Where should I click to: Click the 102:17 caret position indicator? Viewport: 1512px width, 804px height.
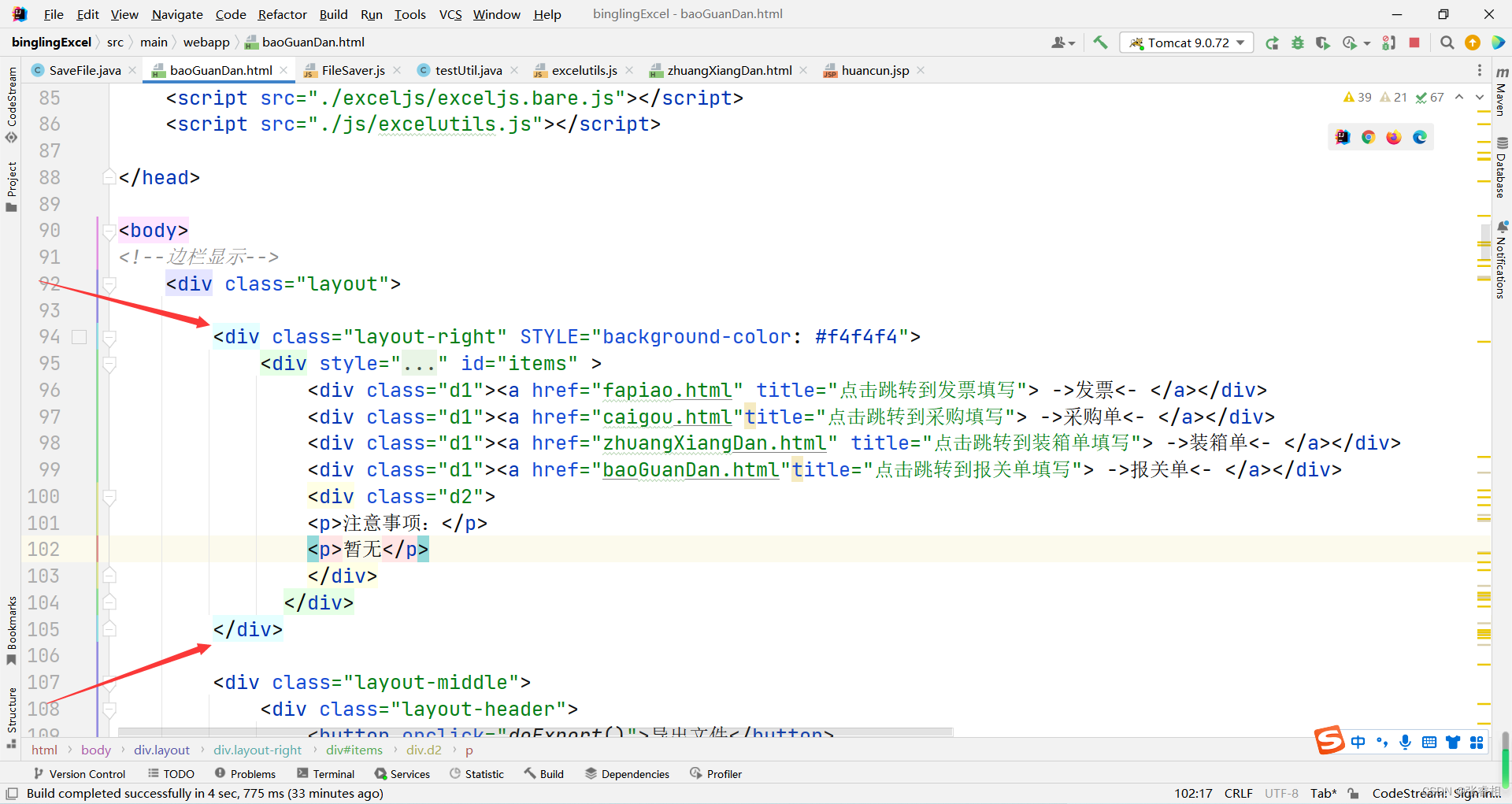click(x=1193, y=793)
